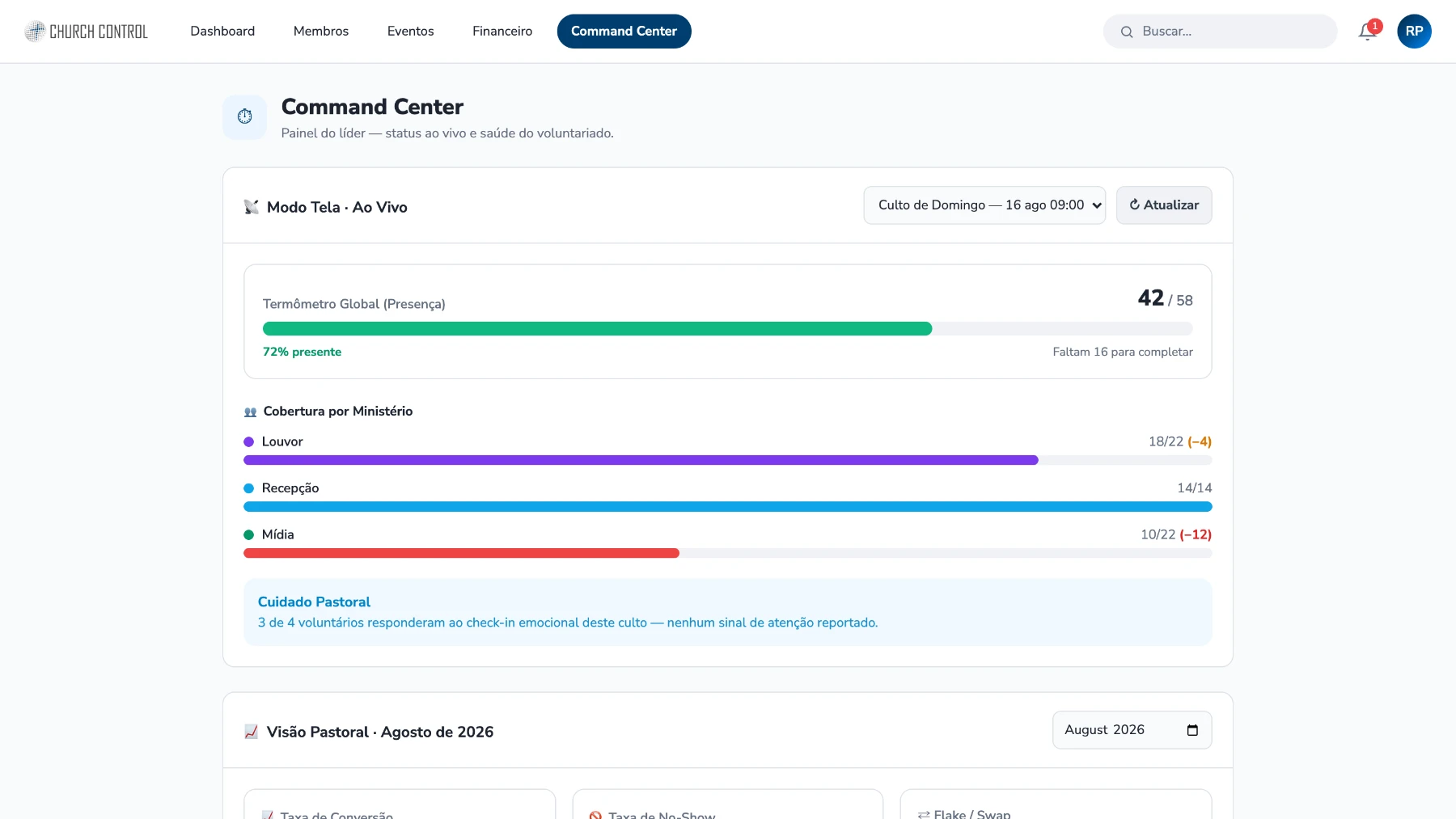Click the red Mídia coverage bar
The image size is (1456, 819).
pos(461,553)
